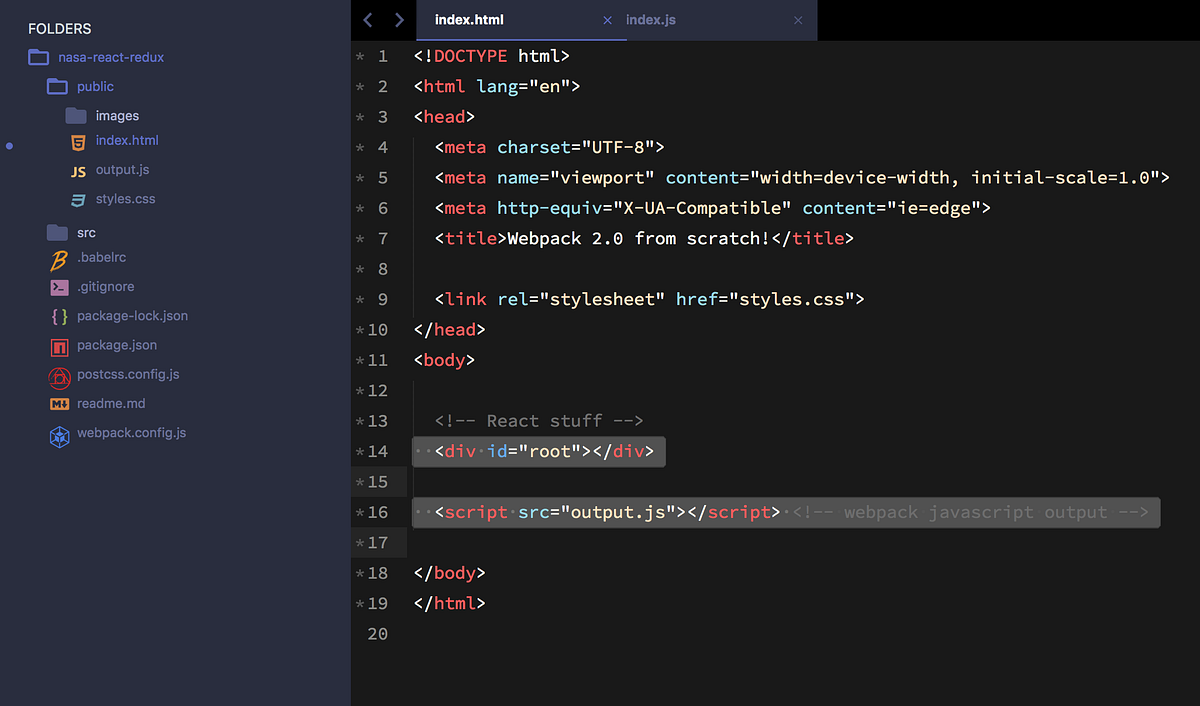Click the "viewport" name value

click(x=602, y=178)
